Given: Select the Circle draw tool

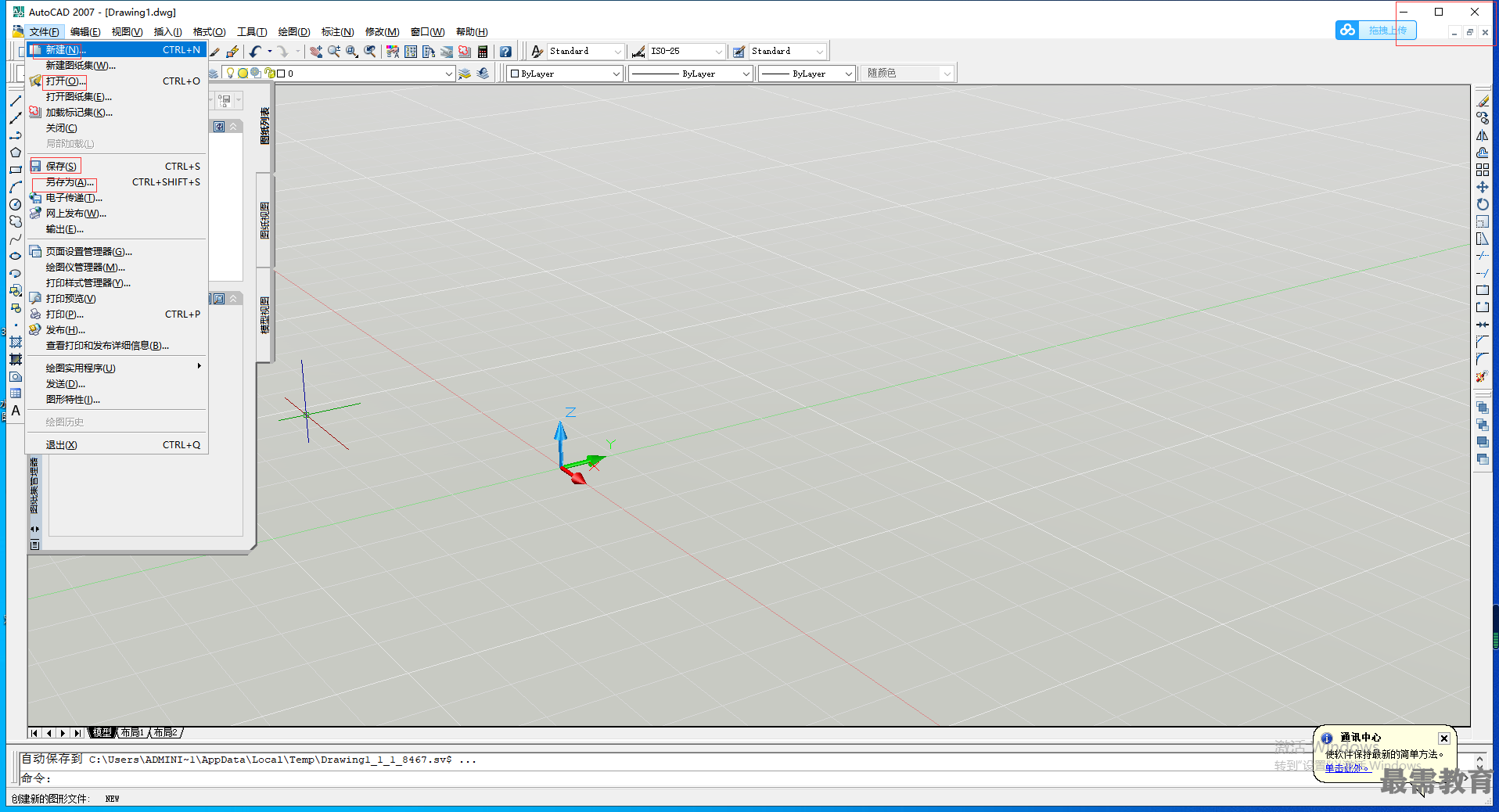Looking at the screenshot, I should (x=16, y=204).
